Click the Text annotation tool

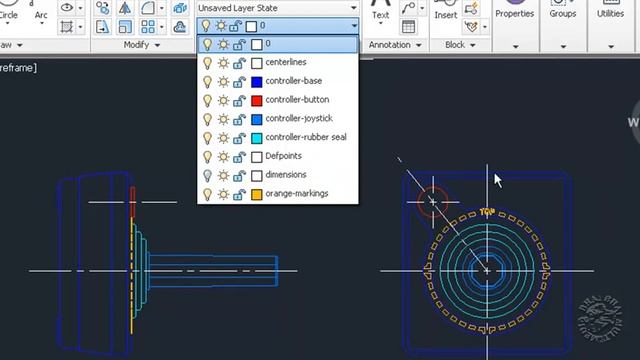click(x=380, y=11)
